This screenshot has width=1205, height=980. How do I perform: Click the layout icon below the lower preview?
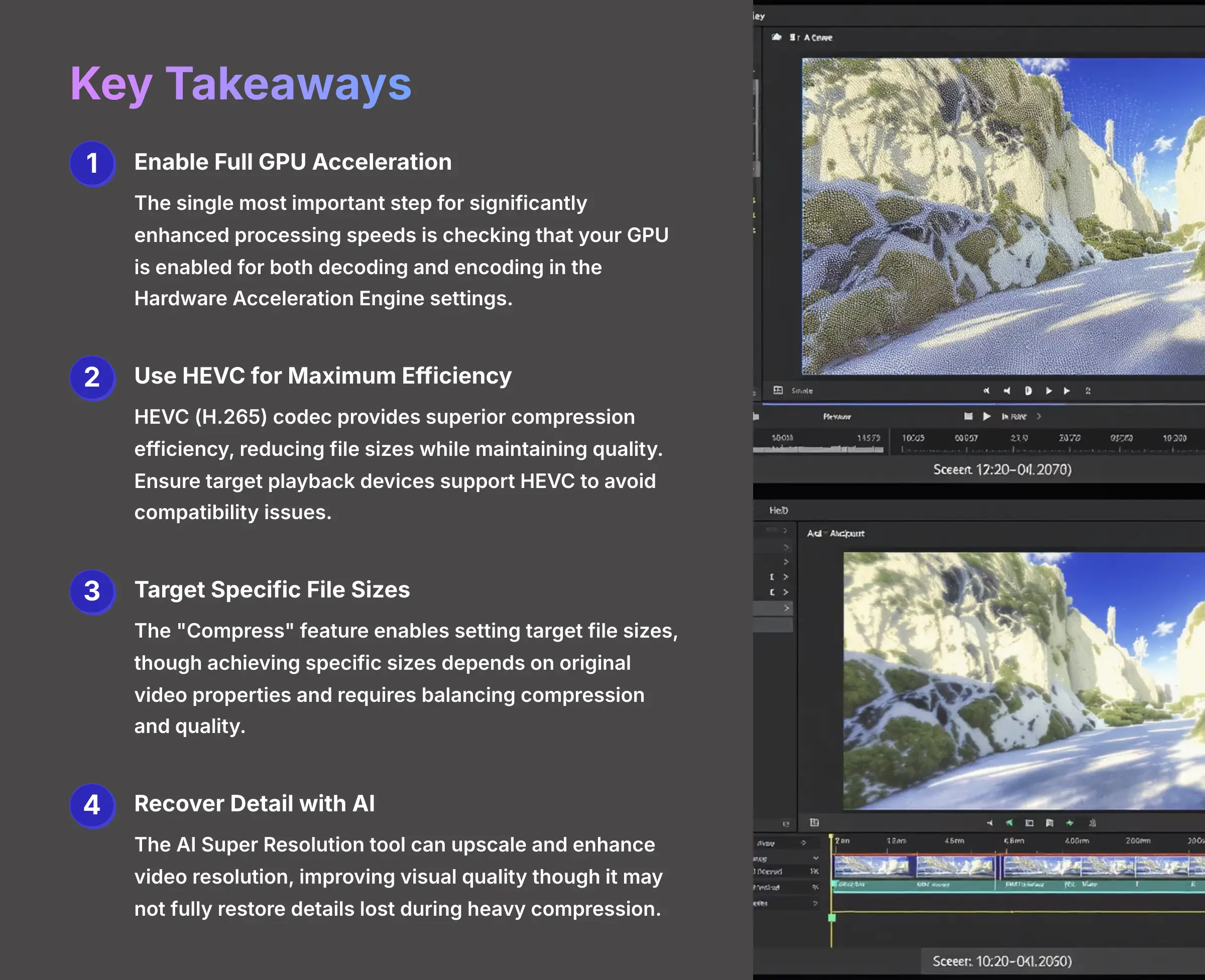(x=814, y=822)
